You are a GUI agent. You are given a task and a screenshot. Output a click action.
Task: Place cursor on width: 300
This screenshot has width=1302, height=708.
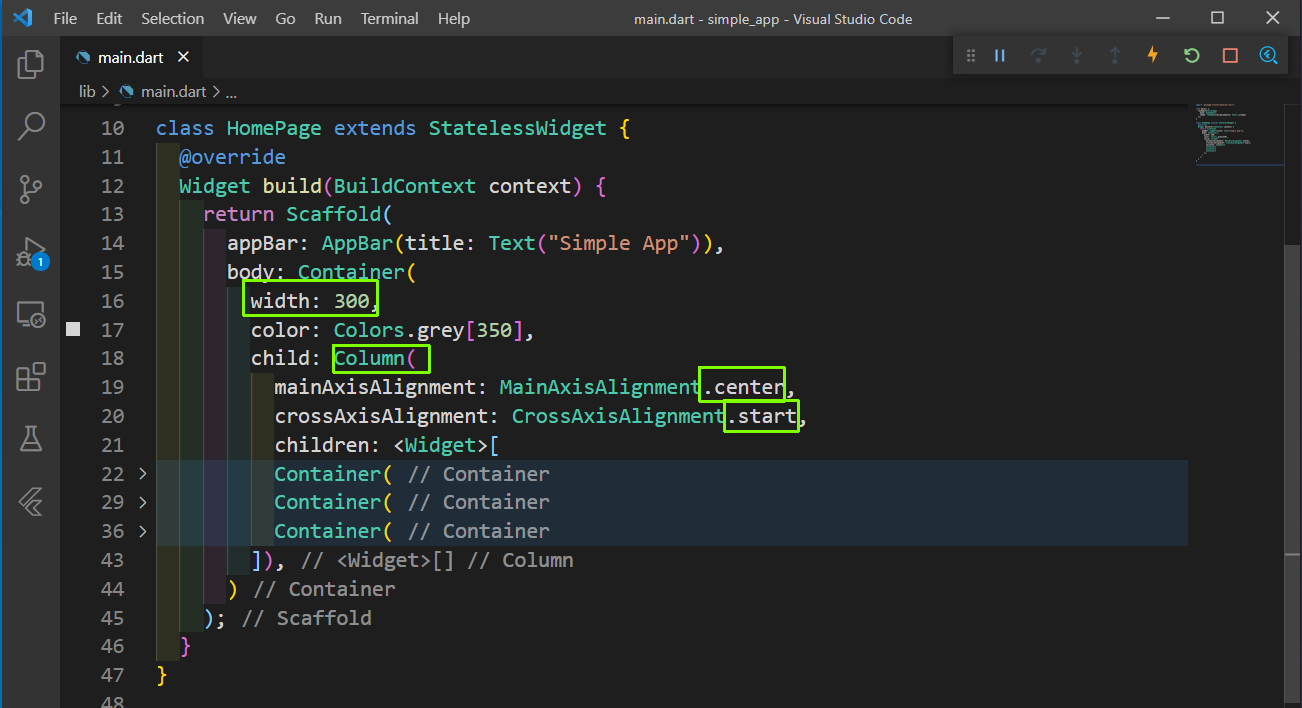[310, 301]
